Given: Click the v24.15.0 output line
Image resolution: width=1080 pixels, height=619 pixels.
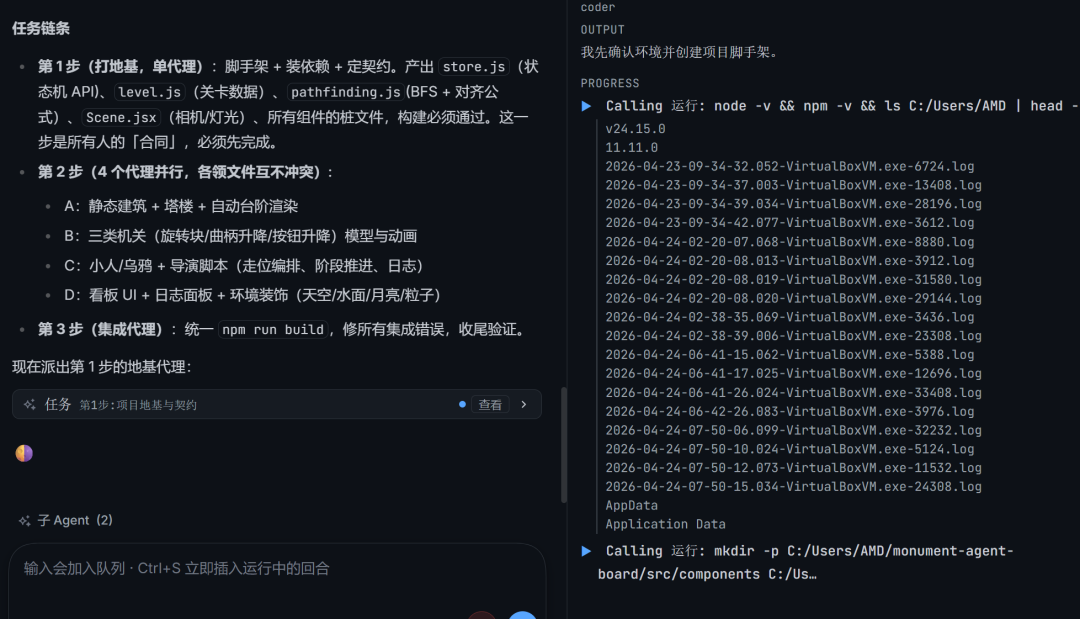Looking at the screenshot, I should coord(635,129).
